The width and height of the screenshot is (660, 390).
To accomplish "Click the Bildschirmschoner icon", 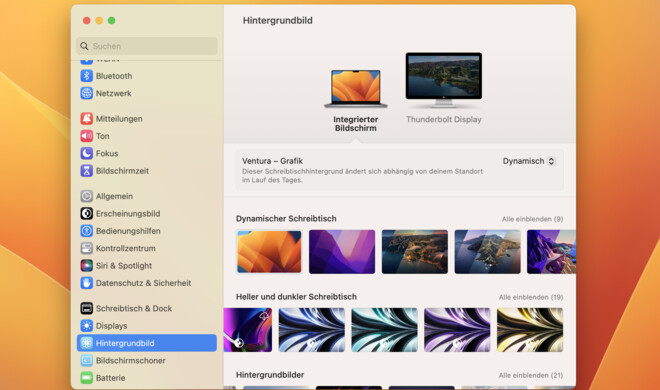I will [86, 361].
